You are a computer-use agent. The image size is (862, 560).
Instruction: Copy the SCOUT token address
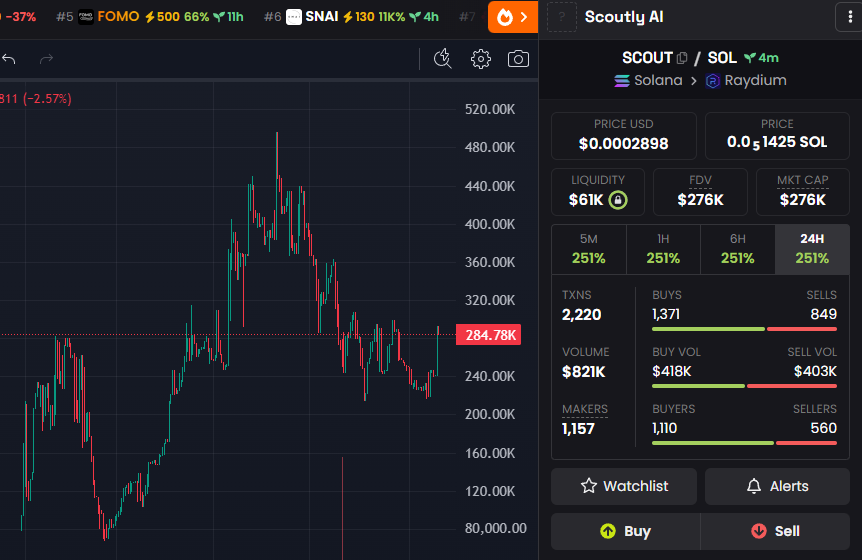point(682,58)
